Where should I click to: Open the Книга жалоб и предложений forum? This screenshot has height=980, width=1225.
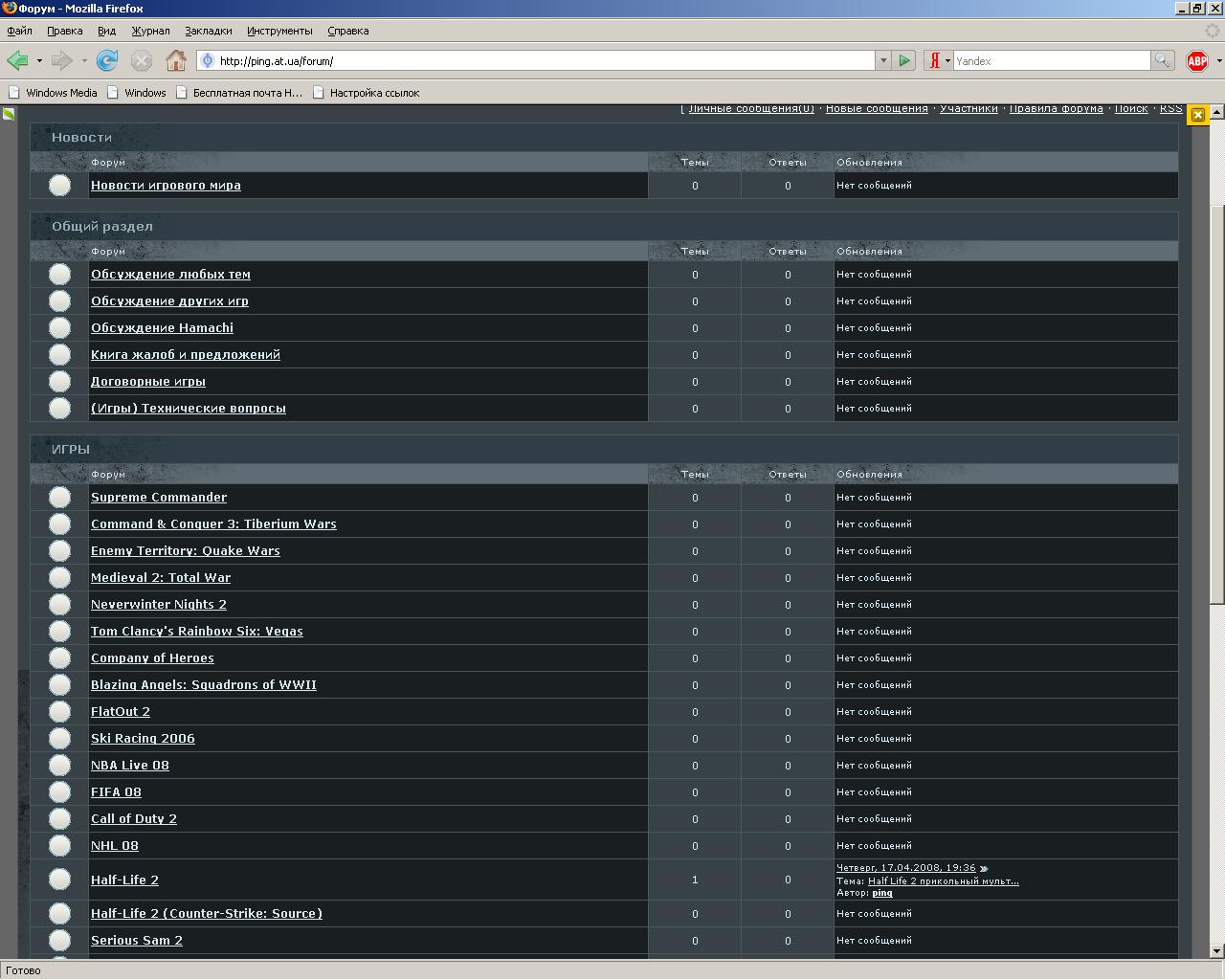click(186, 355)
